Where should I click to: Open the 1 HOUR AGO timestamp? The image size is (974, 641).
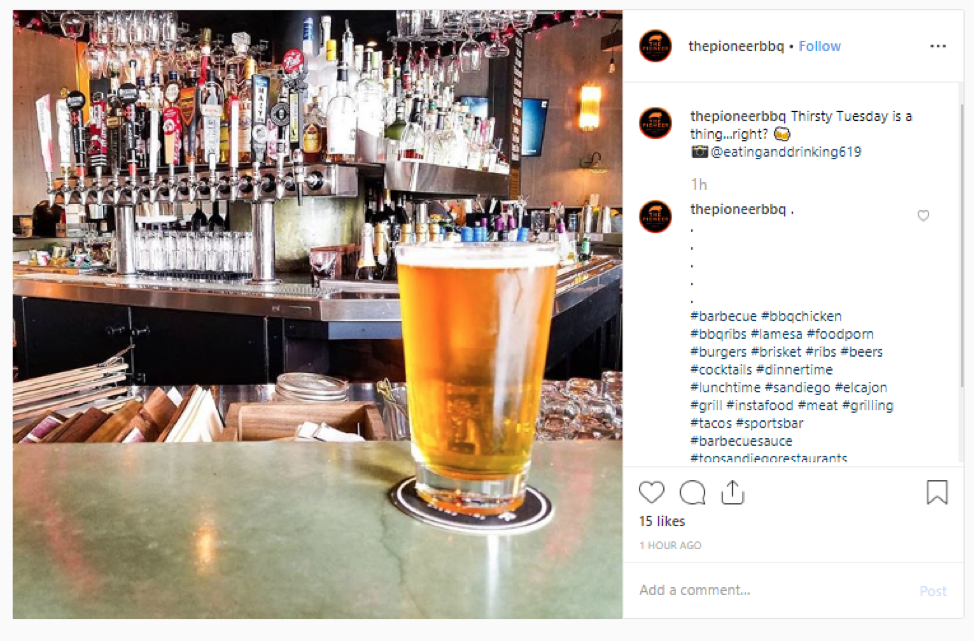pyautogui.click(x=670, y=545)
